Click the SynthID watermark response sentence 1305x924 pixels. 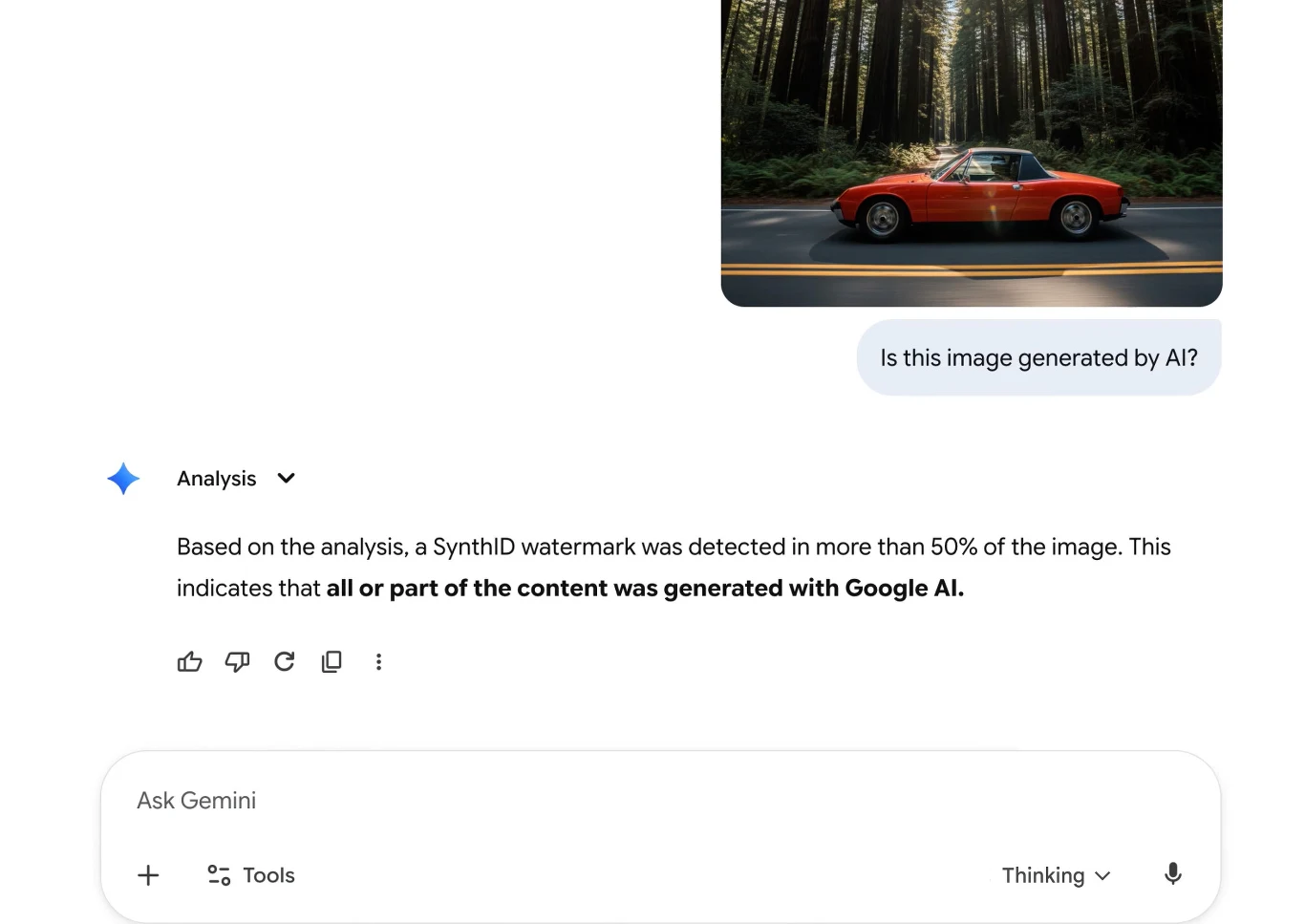669,548
